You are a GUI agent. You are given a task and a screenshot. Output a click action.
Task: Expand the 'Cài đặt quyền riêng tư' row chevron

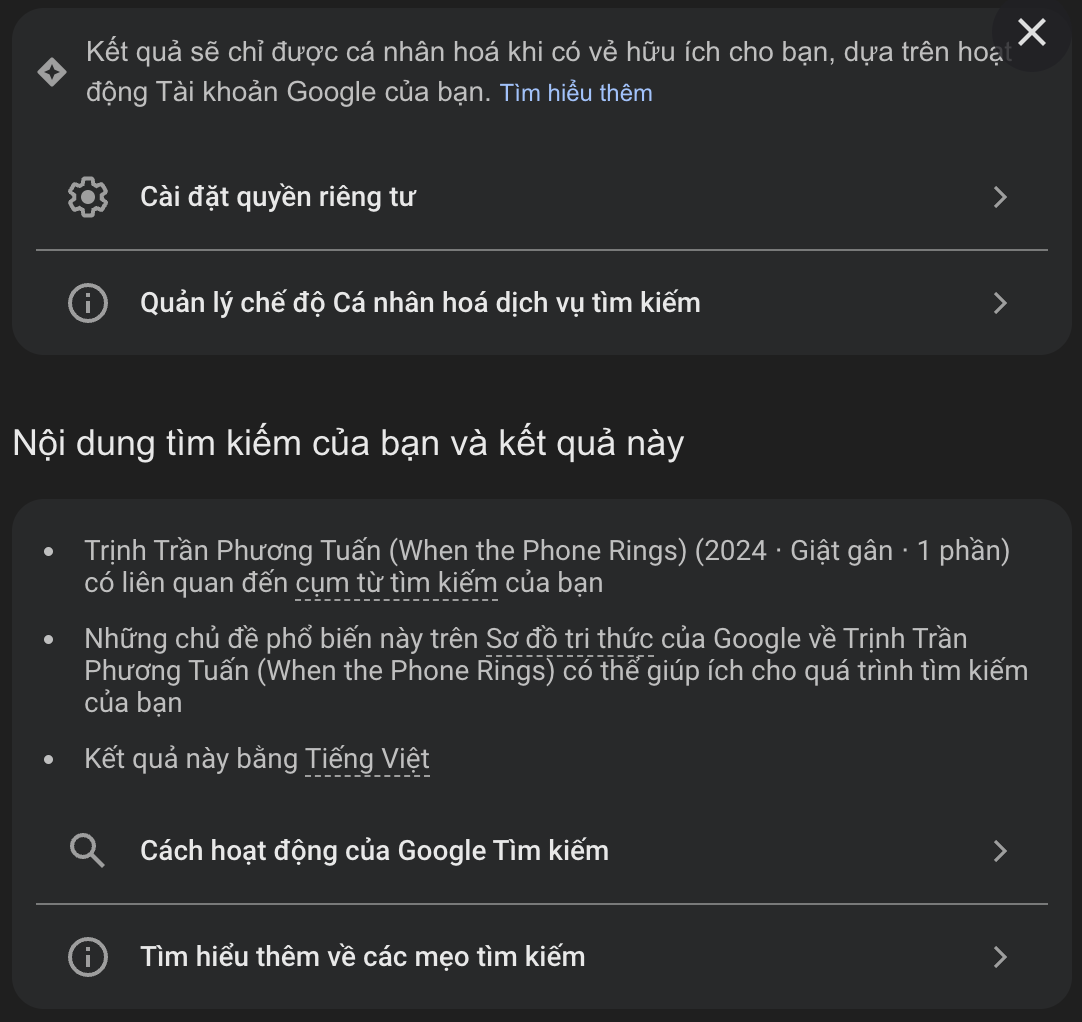[x=1000, y=196]
